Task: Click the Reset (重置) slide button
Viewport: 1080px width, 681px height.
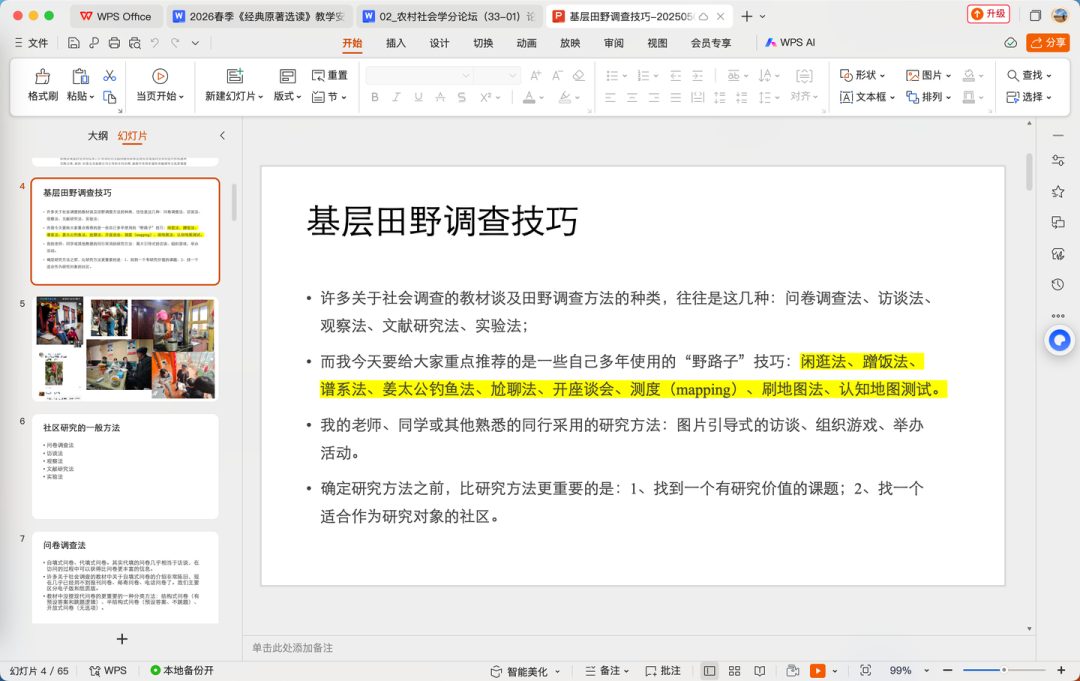Action: tap(330, 75)
